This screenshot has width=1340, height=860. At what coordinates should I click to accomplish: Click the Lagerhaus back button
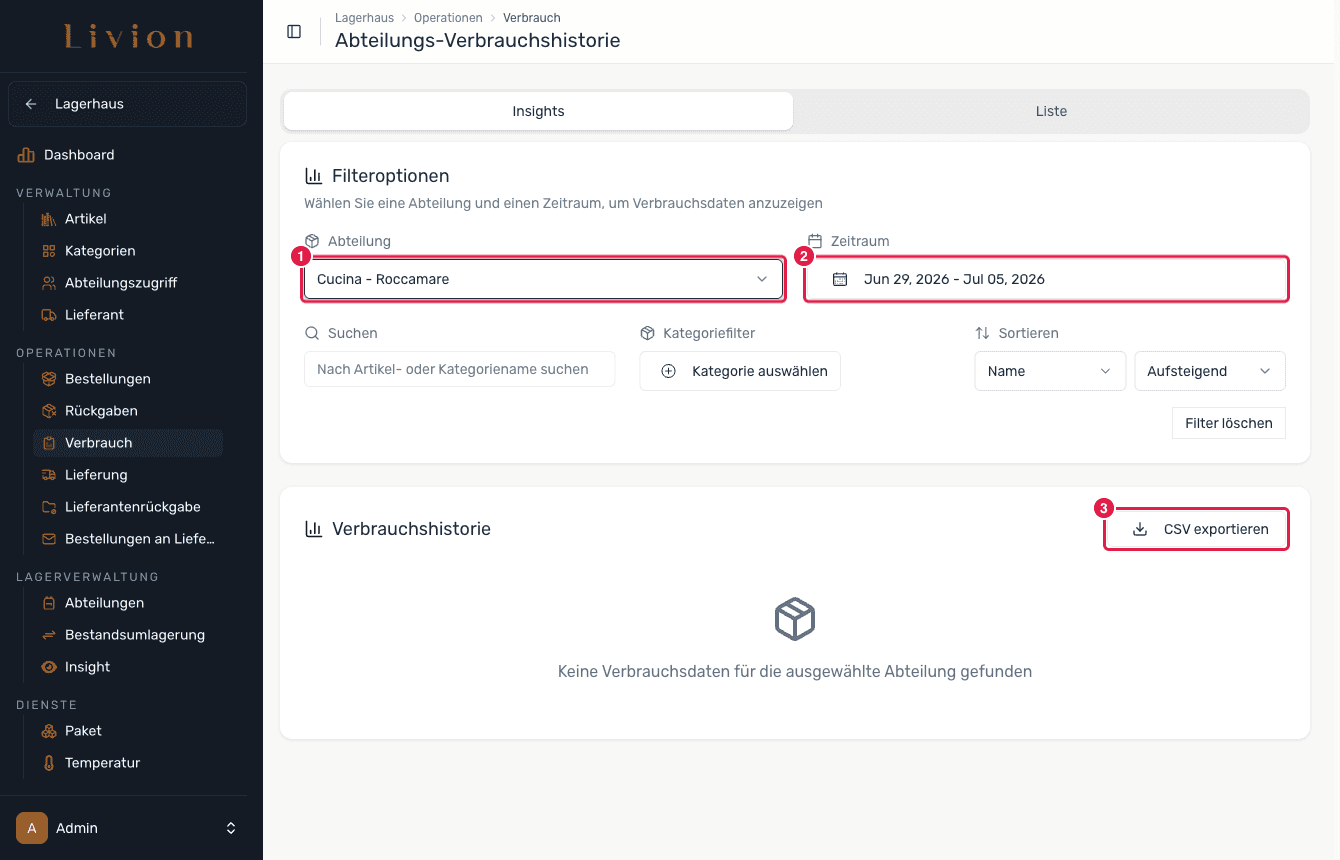(127, 104)
